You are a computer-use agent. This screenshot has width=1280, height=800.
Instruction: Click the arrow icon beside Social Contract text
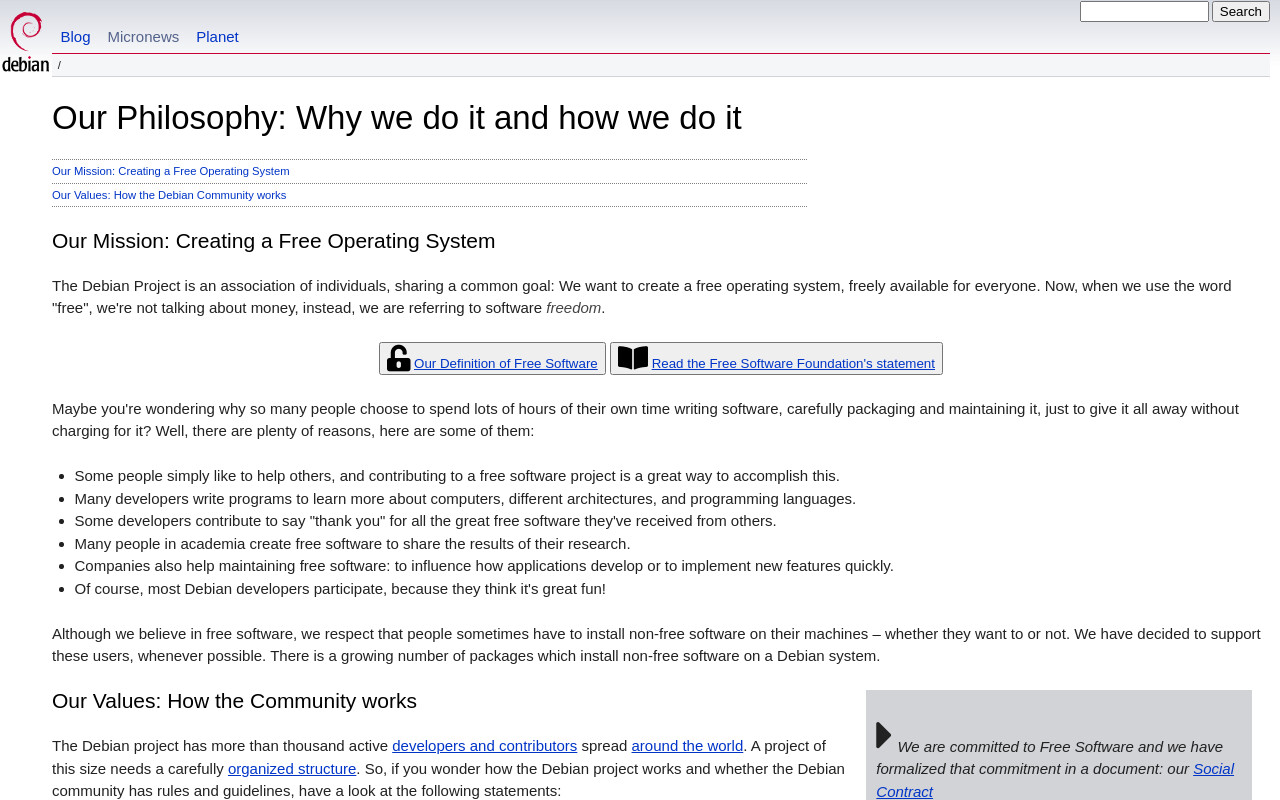click(884, 735)
